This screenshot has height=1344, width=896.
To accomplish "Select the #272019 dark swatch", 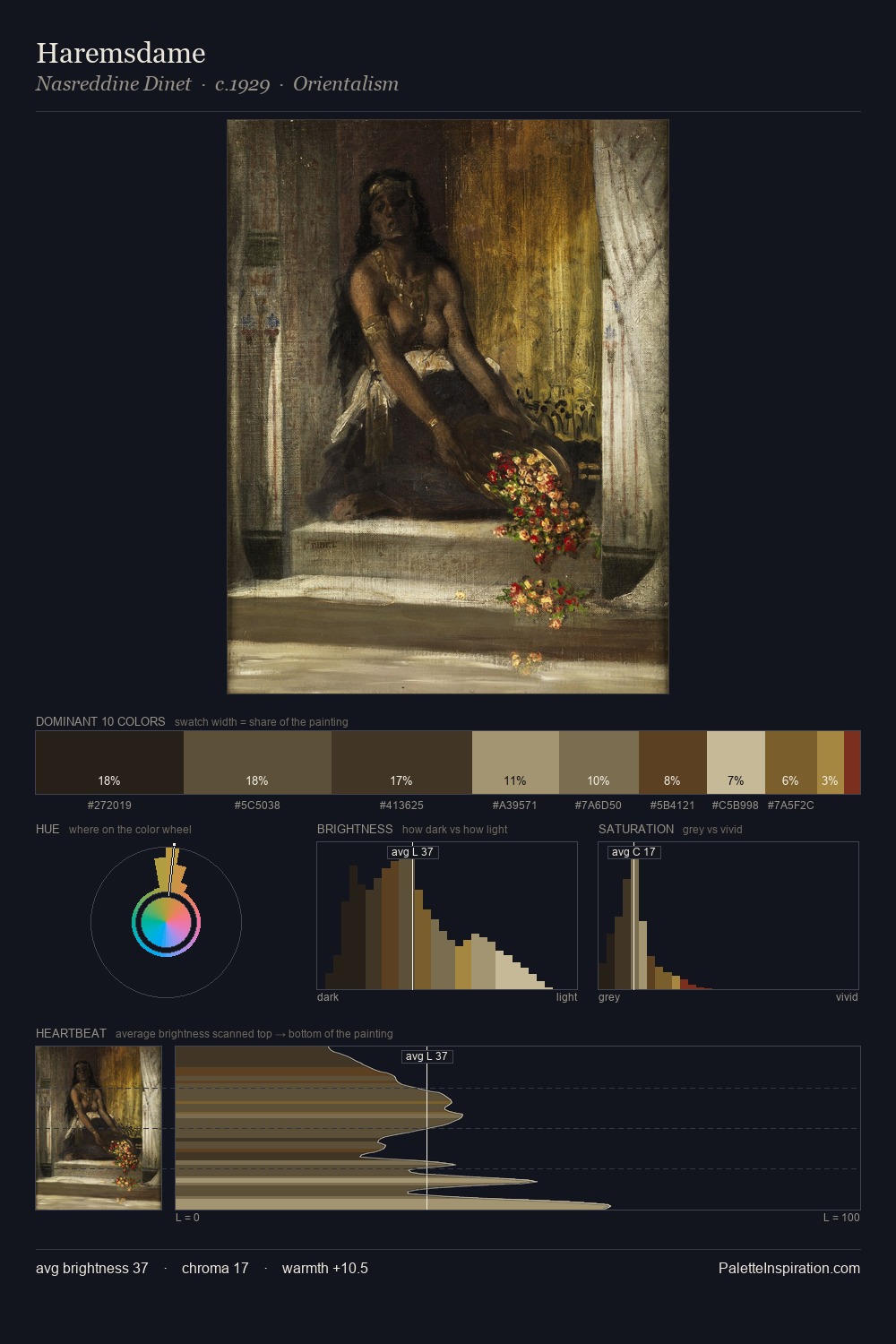I will tap(109, 762).
